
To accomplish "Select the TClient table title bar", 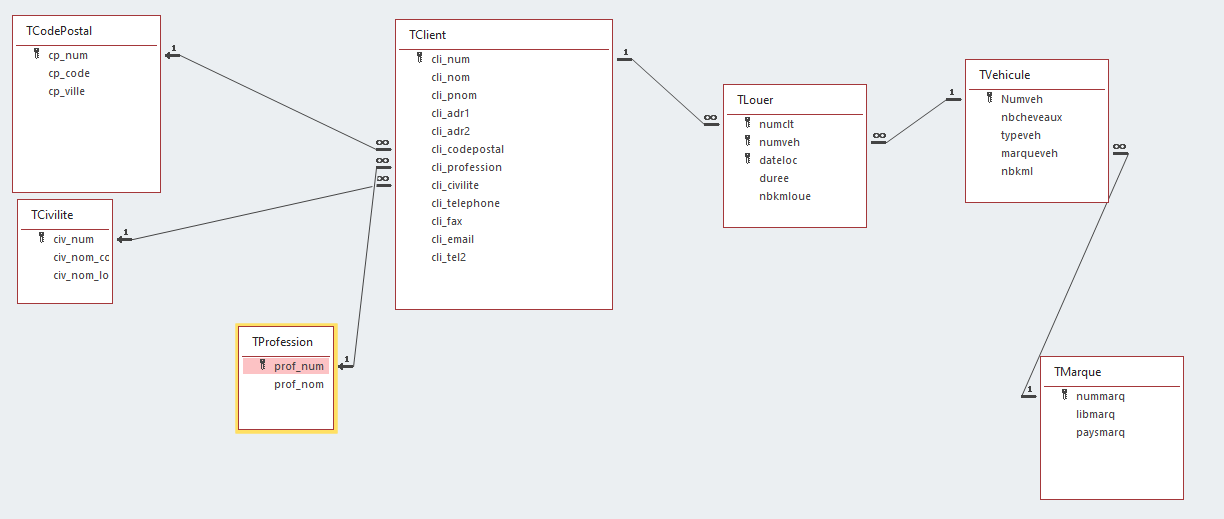I will pos(503,35).
